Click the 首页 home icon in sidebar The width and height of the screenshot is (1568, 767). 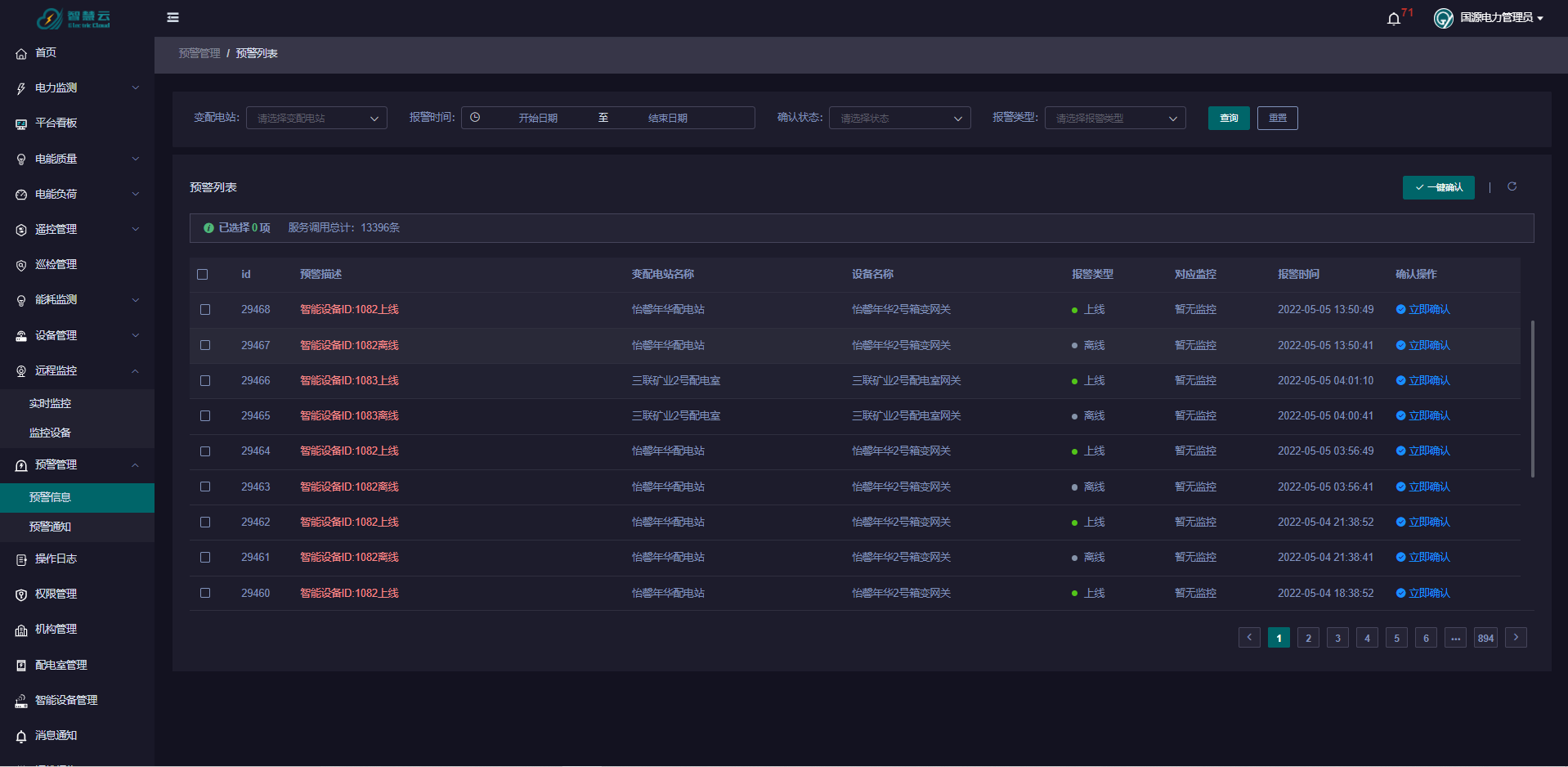21,53
